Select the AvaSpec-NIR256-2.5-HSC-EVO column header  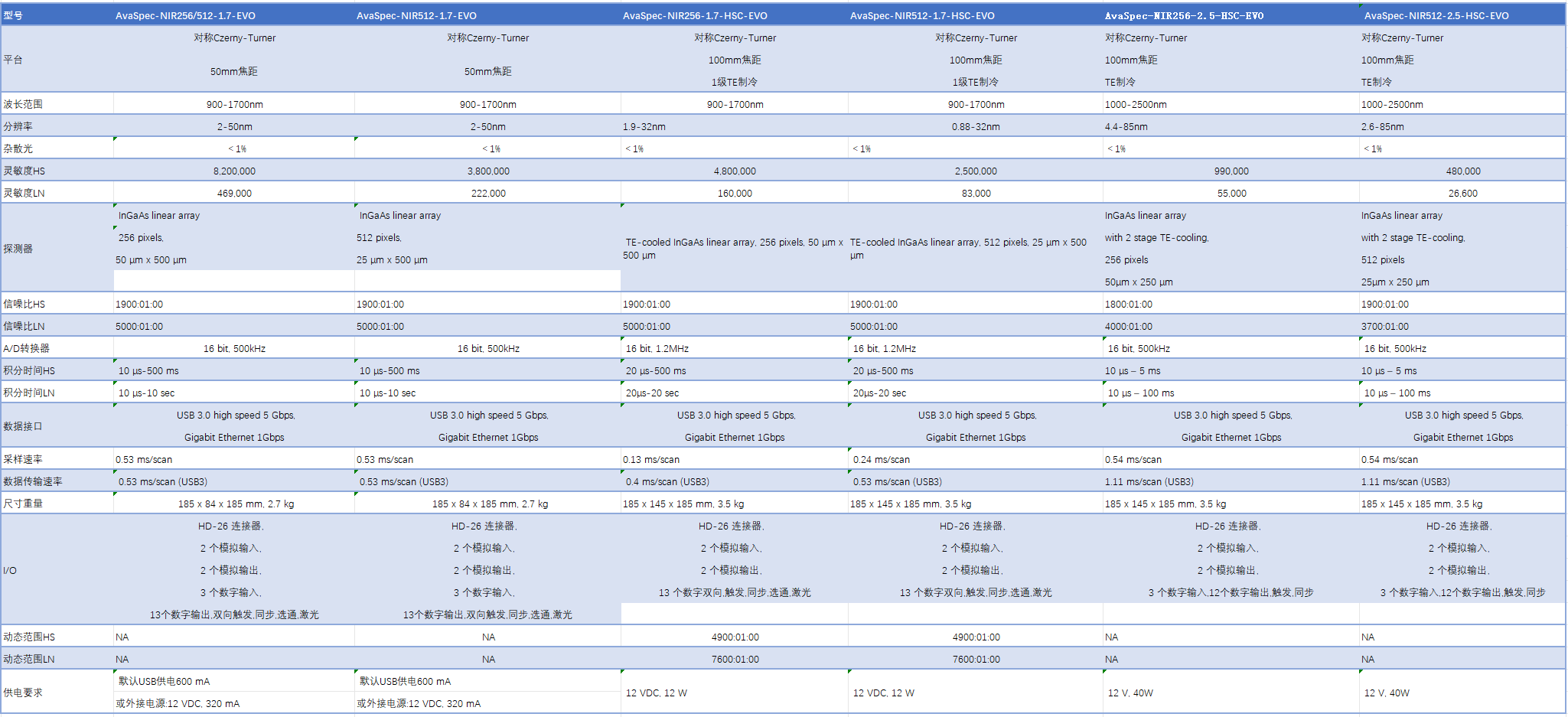(1231, 15)
